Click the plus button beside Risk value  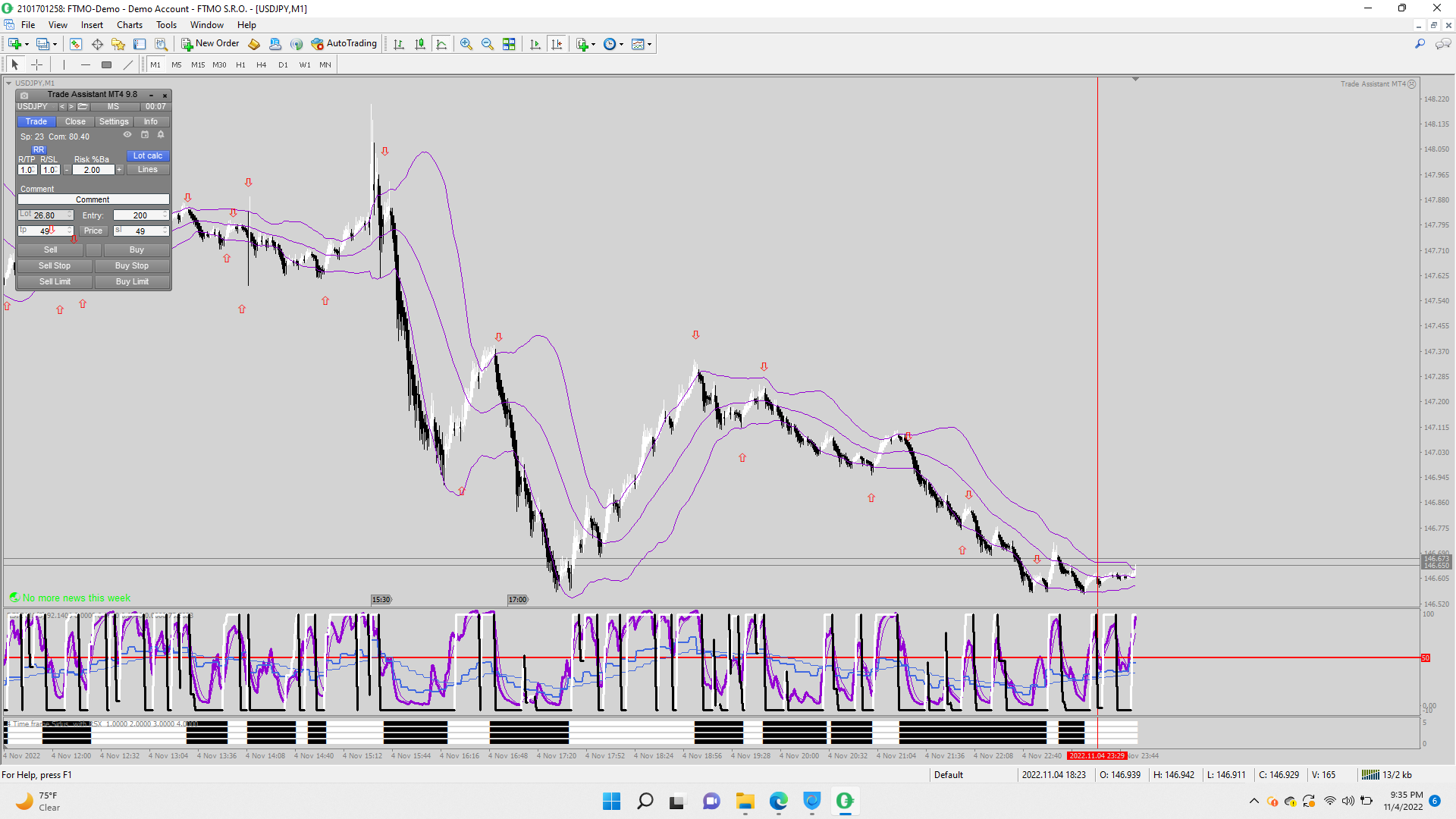pos(119,170)
